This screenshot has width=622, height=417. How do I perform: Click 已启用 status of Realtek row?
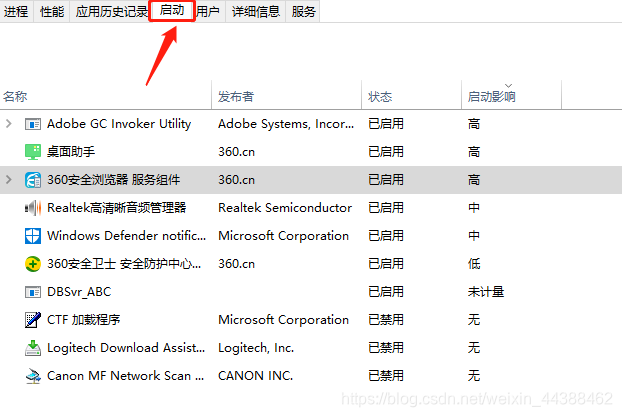[386, 208]
